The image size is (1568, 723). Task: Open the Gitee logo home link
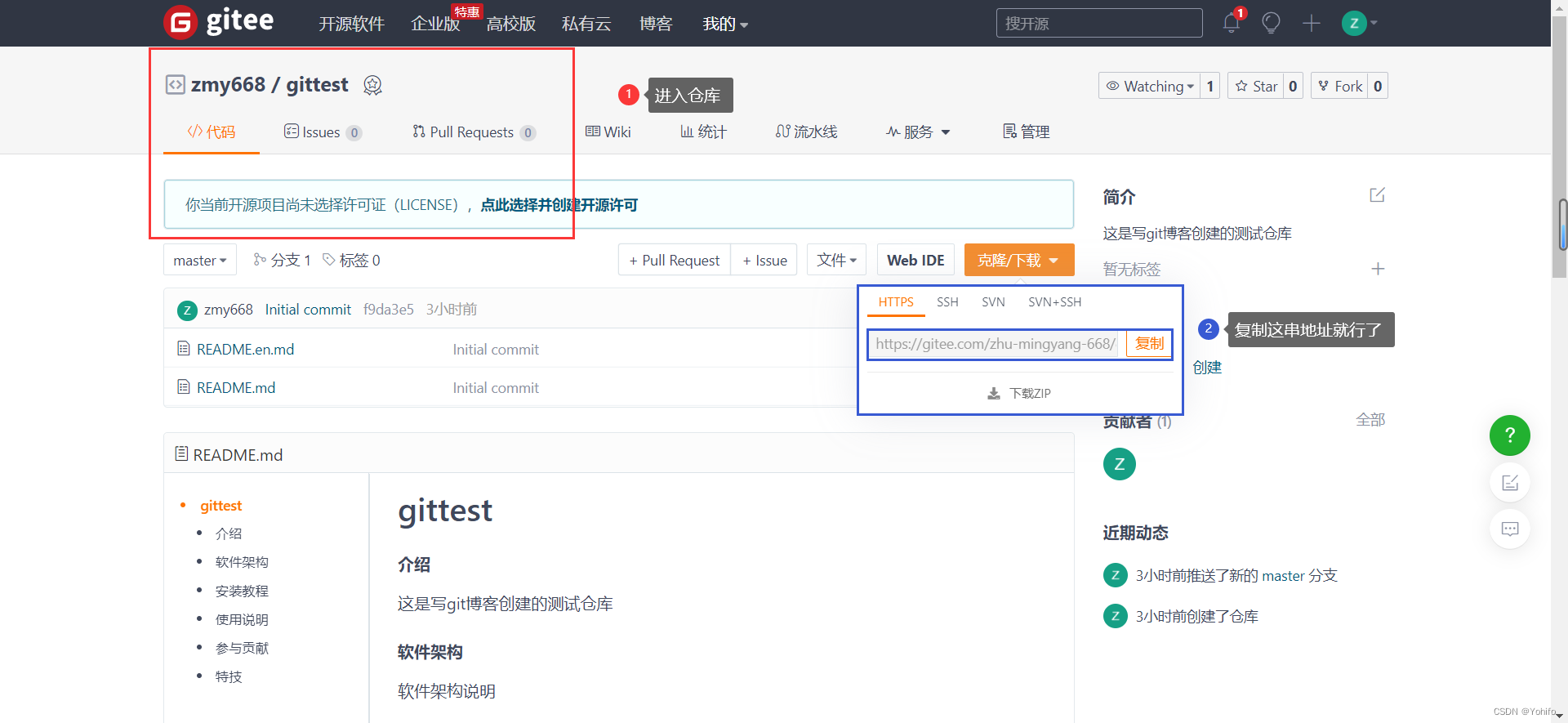click(219, 22)
